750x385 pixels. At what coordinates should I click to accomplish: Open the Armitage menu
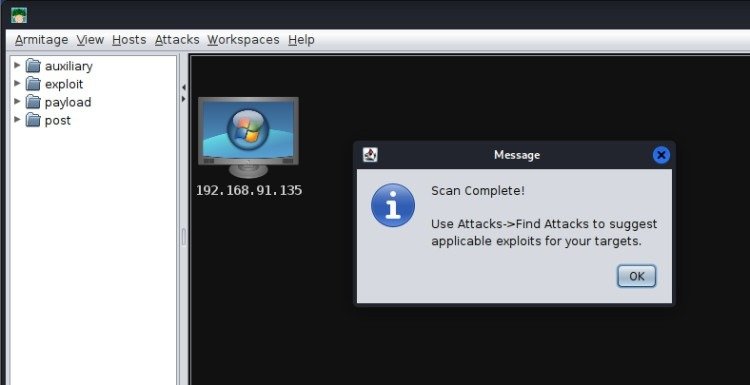pos(41,40)
